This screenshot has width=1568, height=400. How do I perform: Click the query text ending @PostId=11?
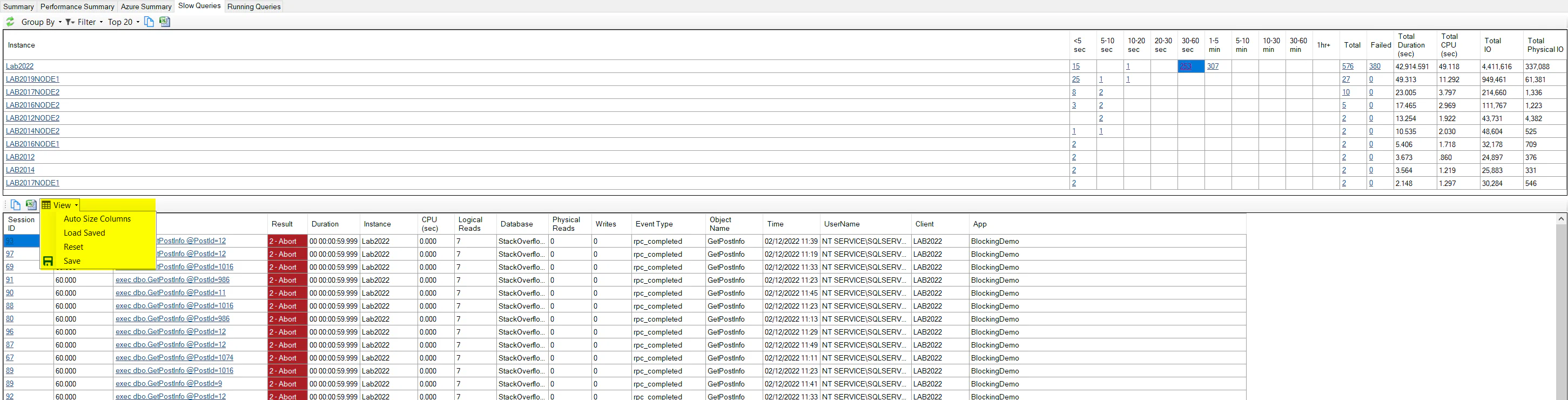(171, 293)
